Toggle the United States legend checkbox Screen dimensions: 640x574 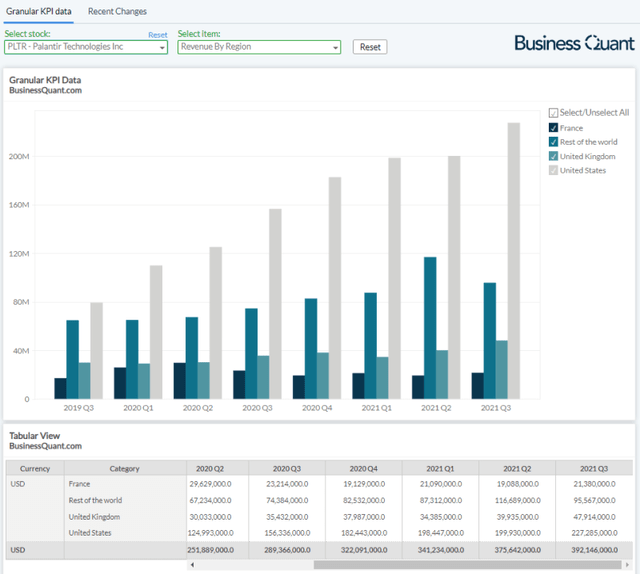(x=553, y=170)
